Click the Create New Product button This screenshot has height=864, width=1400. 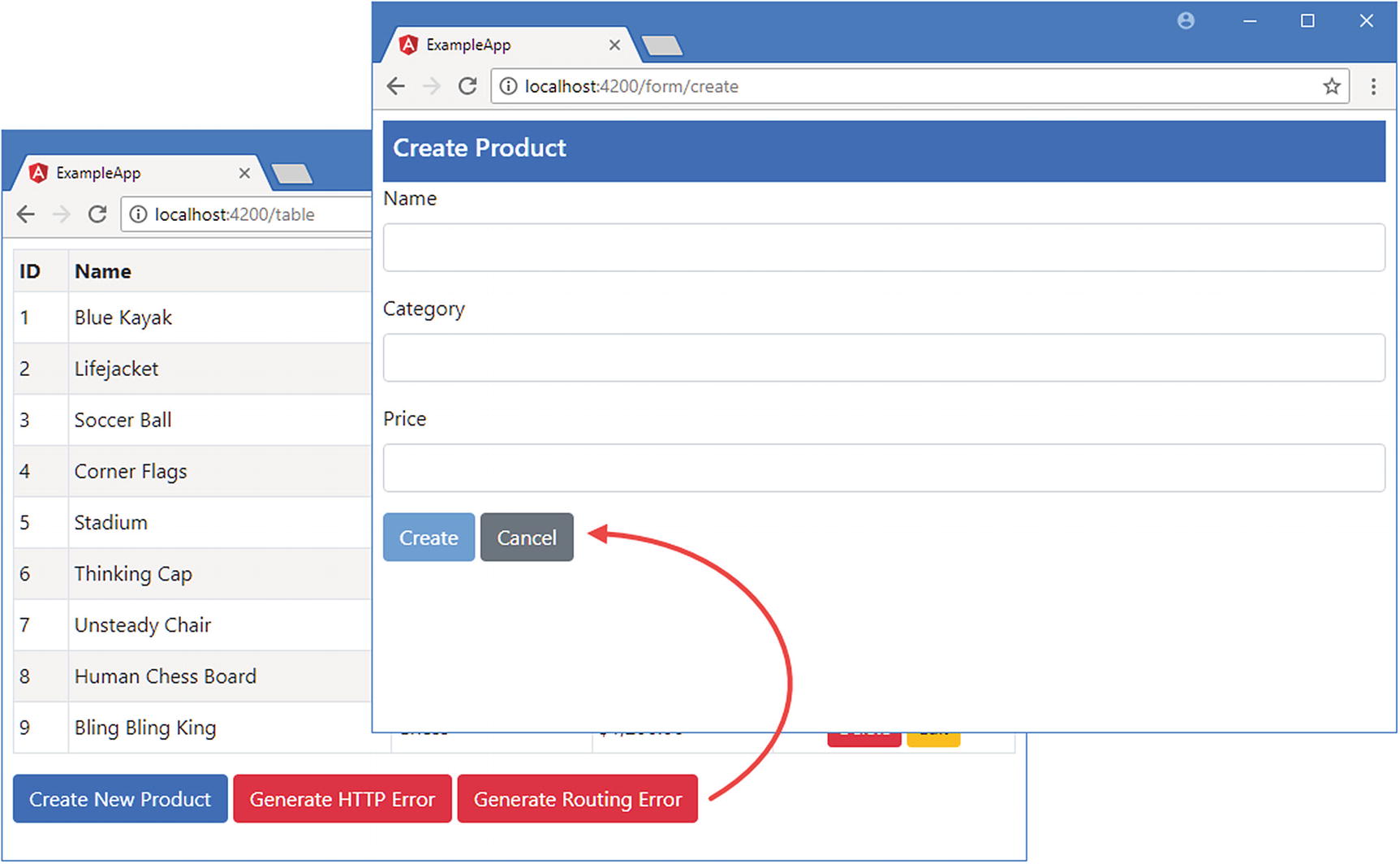pyautogui.click(x=120, y=799)
